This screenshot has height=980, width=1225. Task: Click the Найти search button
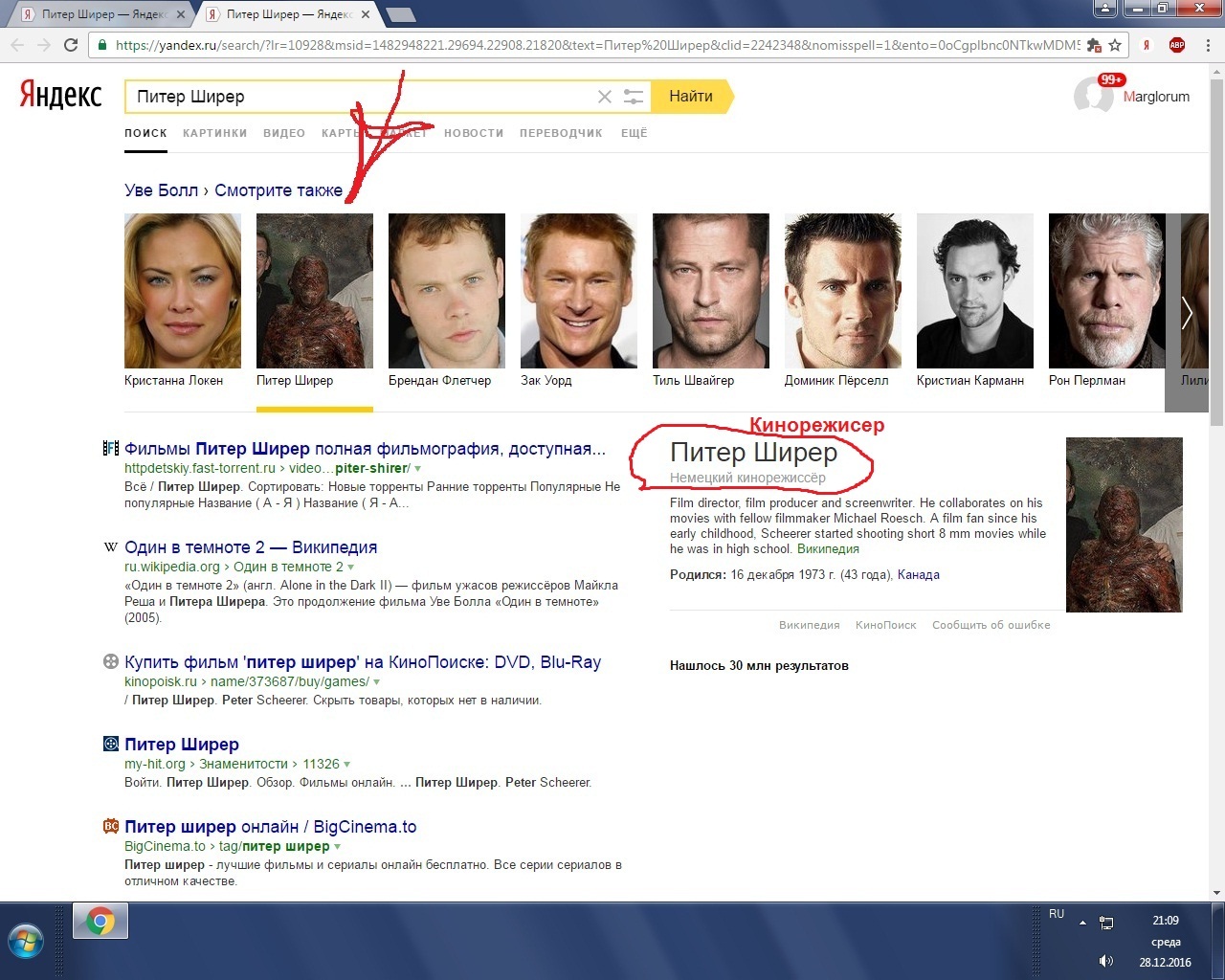[691, 97]
